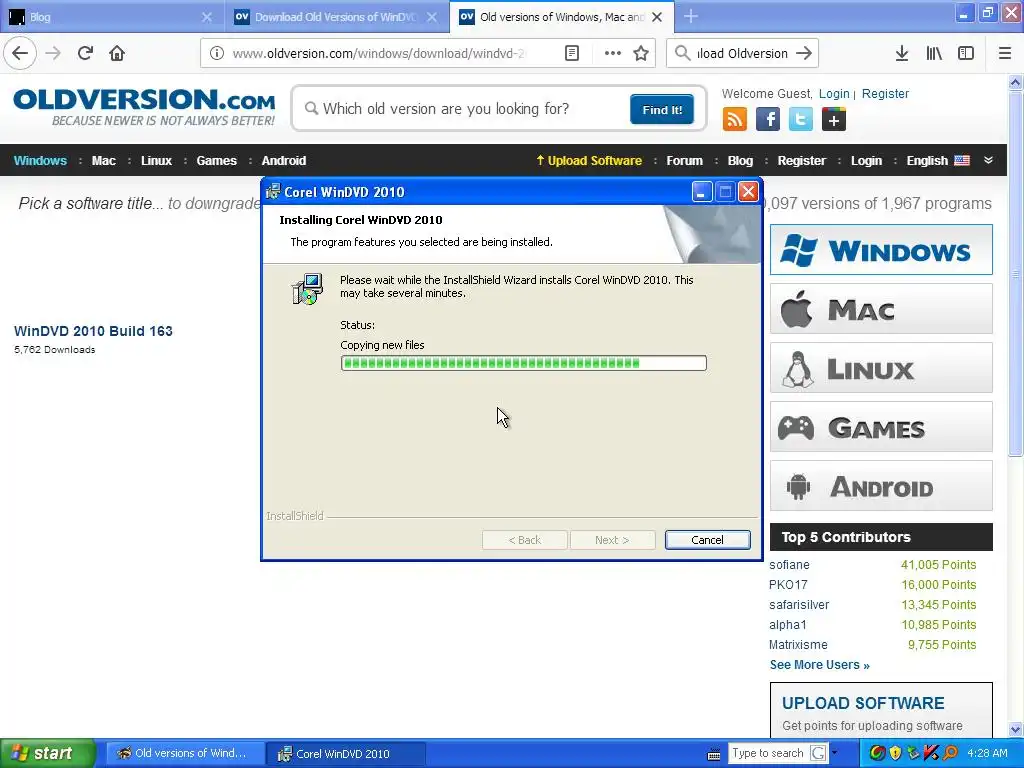Switch to Old versions of Wind... taskbar button

(185, 754)
